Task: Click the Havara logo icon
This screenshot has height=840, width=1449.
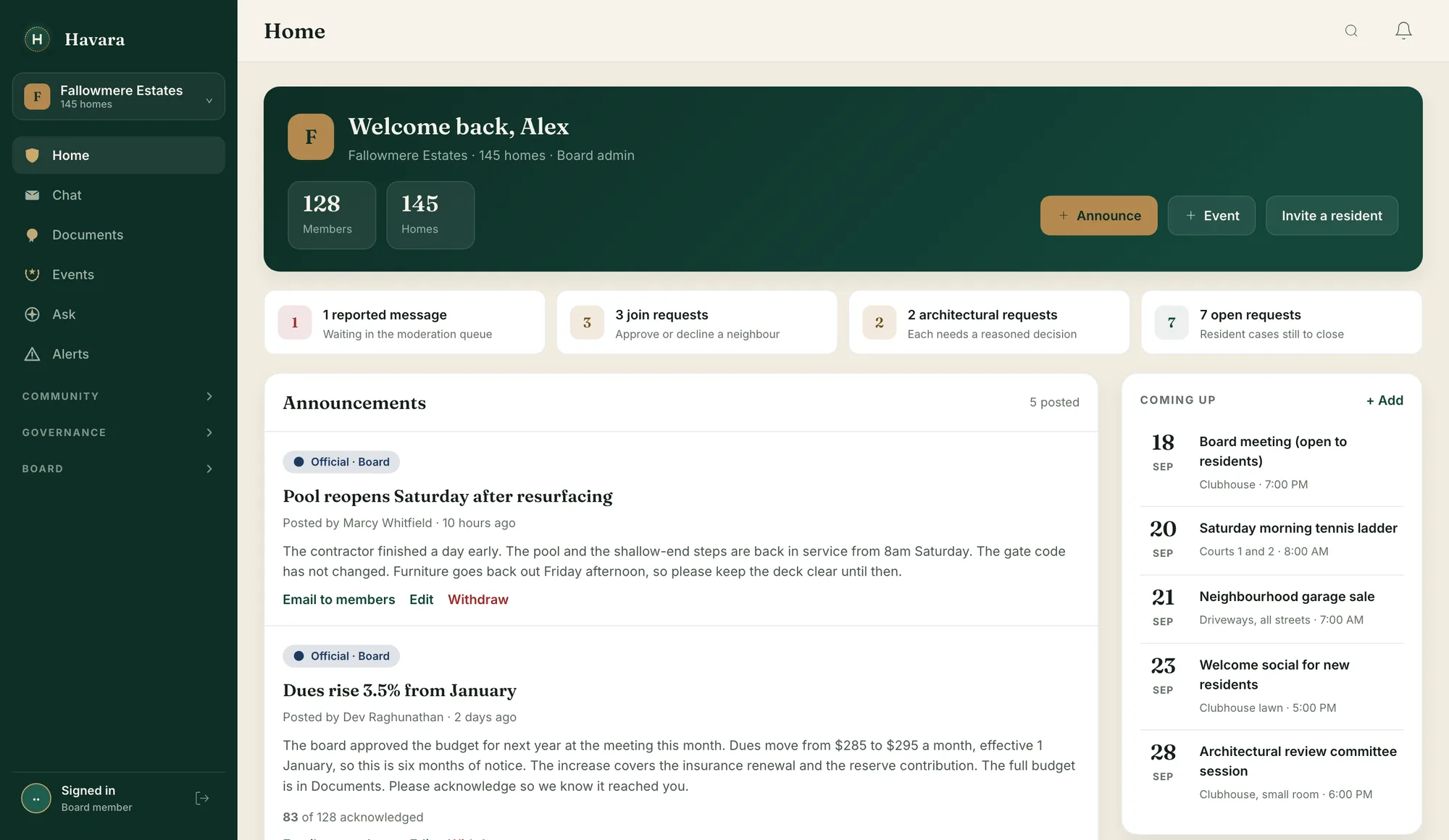Action: (x=37, y=39)
